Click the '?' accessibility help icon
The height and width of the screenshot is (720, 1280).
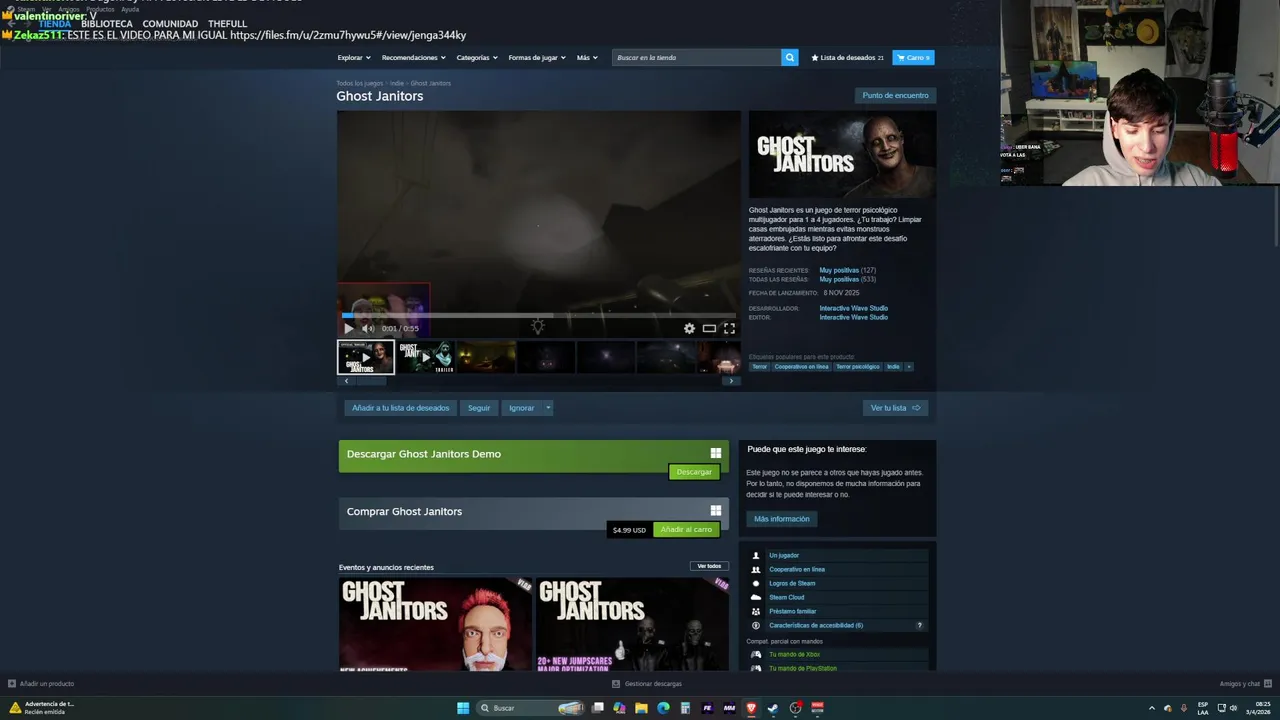[920, 625]
